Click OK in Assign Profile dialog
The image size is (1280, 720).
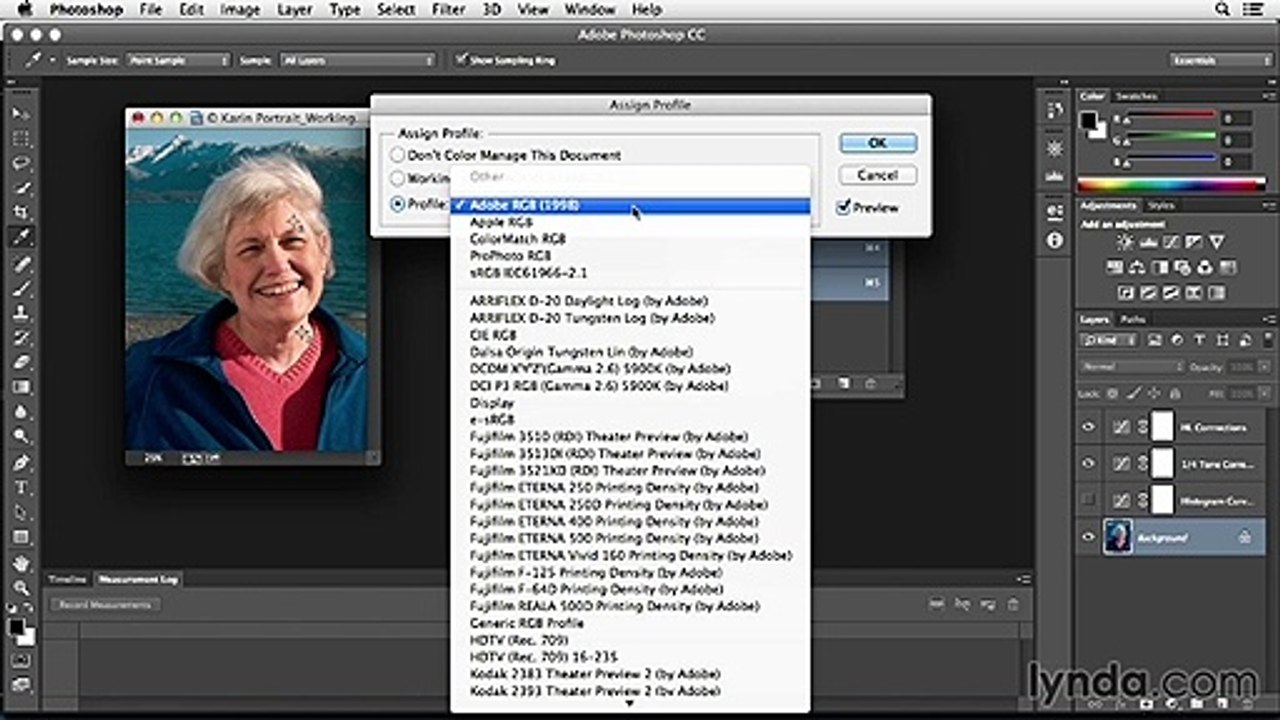click(878, 143)
